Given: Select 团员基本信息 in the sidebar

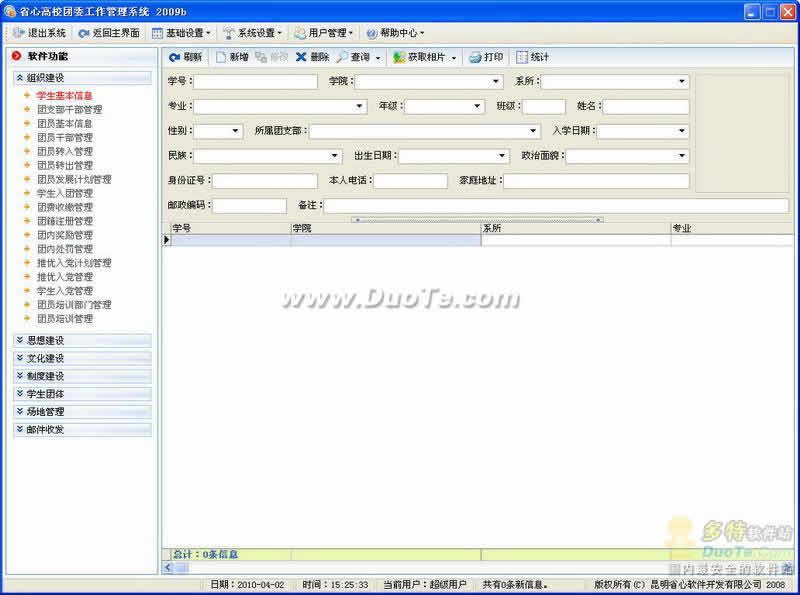Looking at the screenshot, I should click(x=64, y=124).
